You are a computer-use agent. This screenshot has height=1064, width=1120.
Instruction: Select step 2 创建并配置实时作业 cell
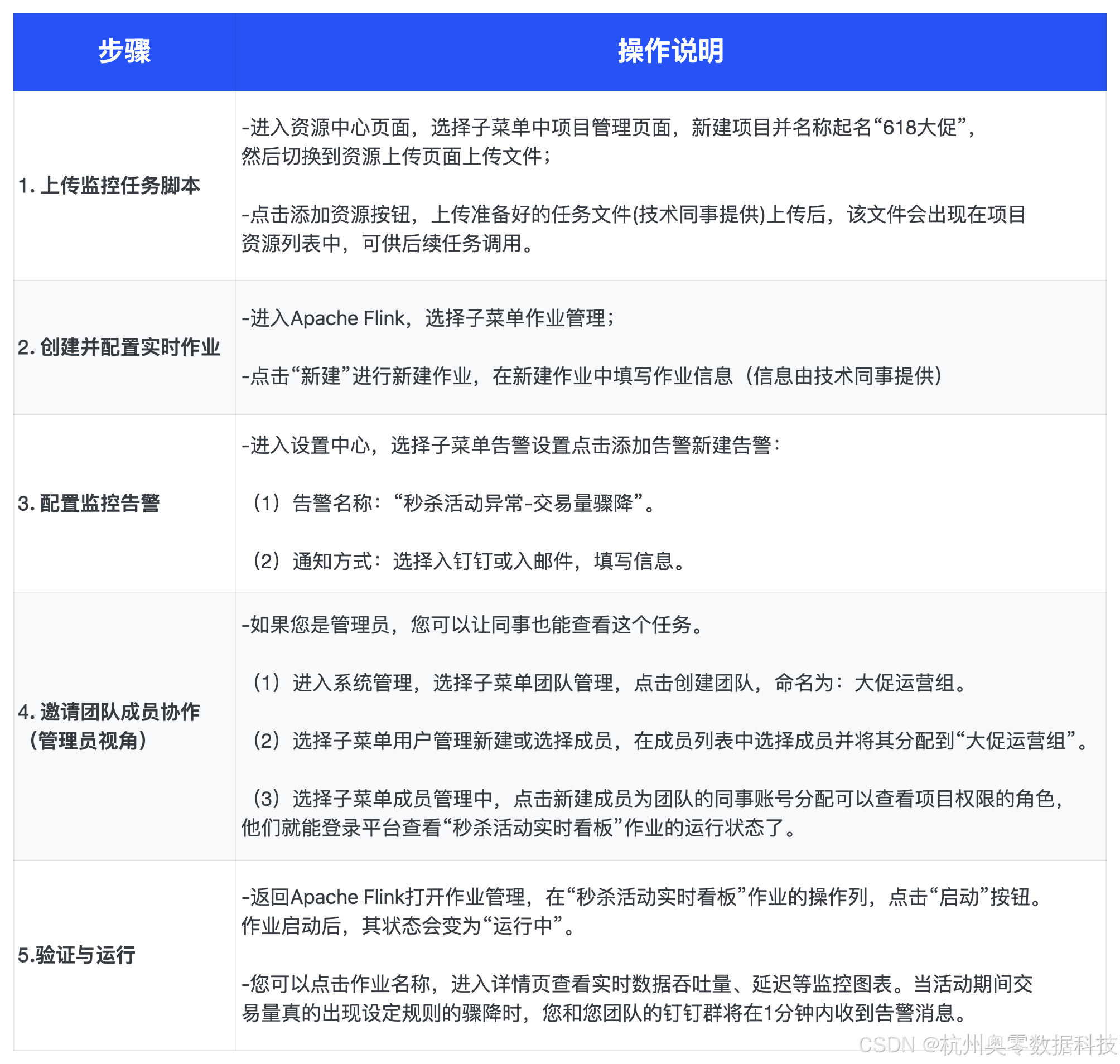[119, 347]
